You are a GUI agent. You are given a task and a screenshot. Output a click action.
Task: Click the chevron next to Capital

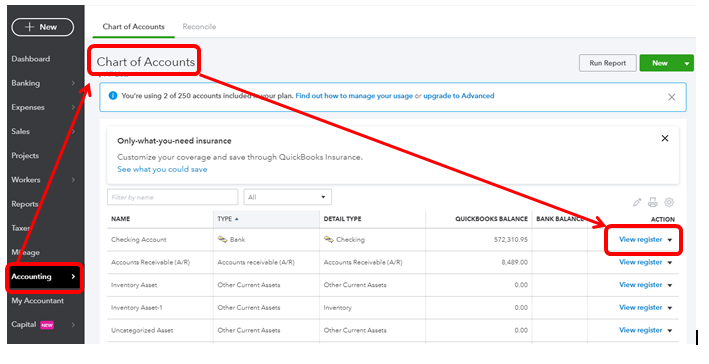pyautogui.click(x=73, y=325)
